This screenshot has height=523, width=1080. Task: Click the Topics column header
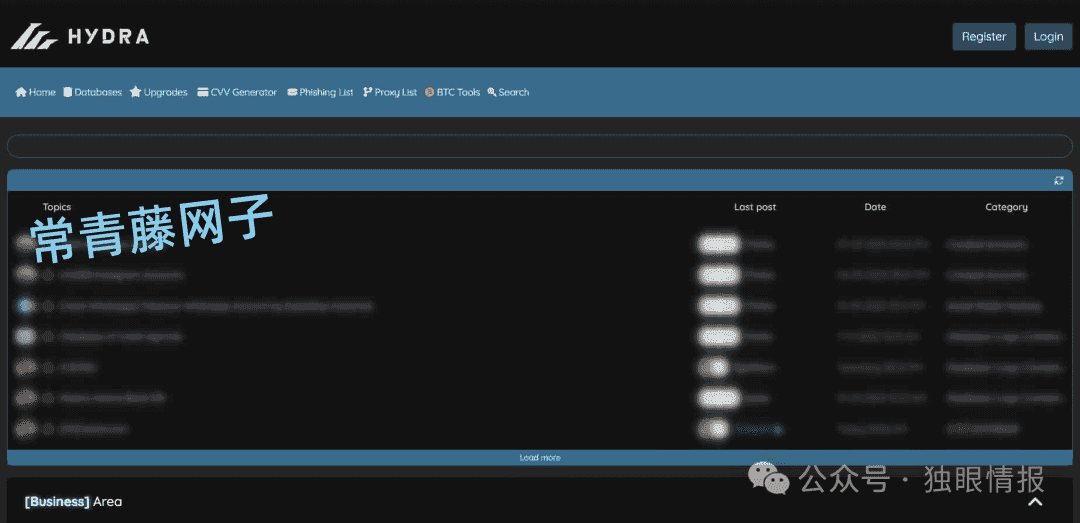(57, 207)
